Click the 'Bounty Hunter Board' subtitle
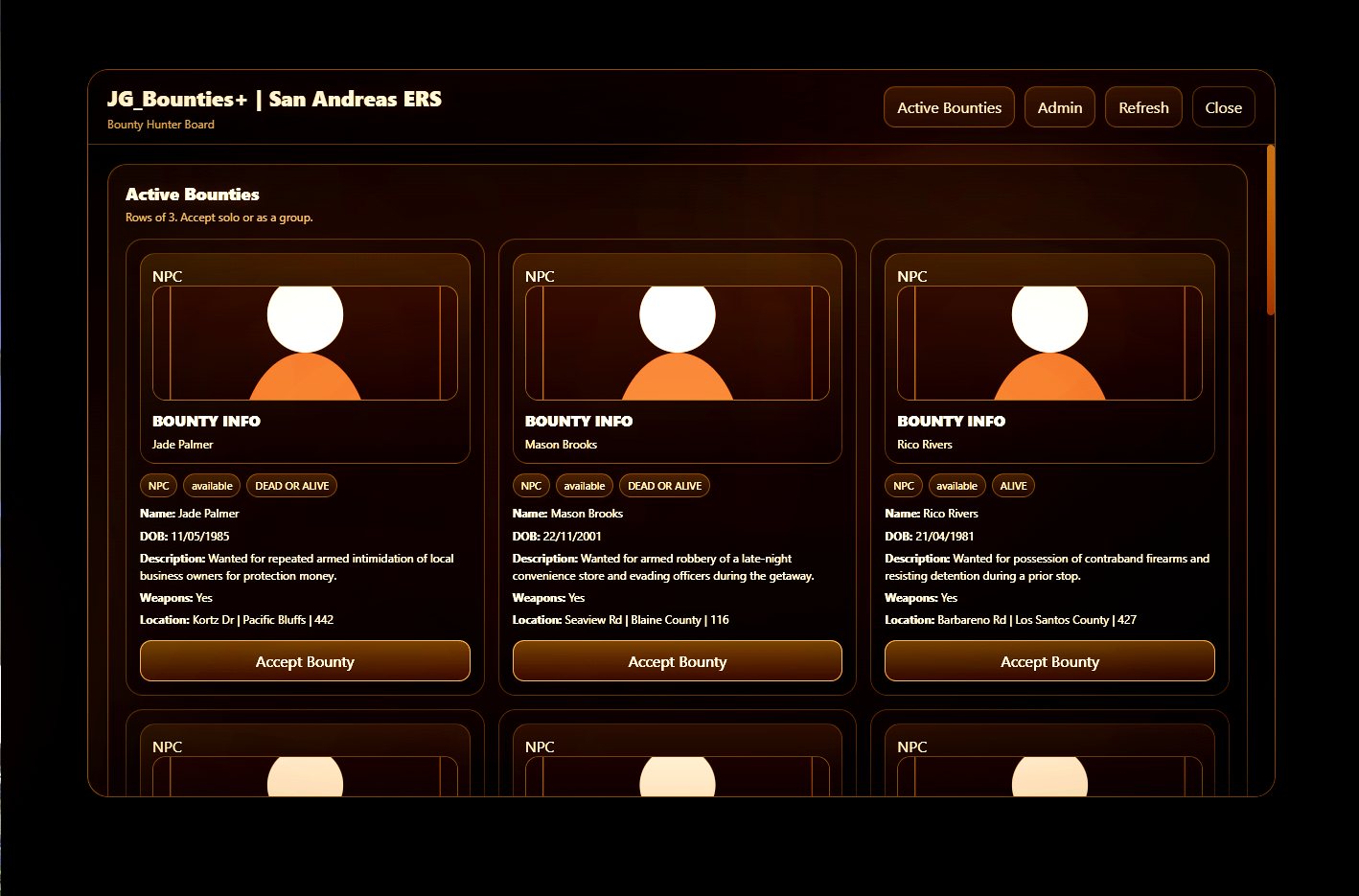The width and height of the screenshot is (1359, 896). (161, 125)
